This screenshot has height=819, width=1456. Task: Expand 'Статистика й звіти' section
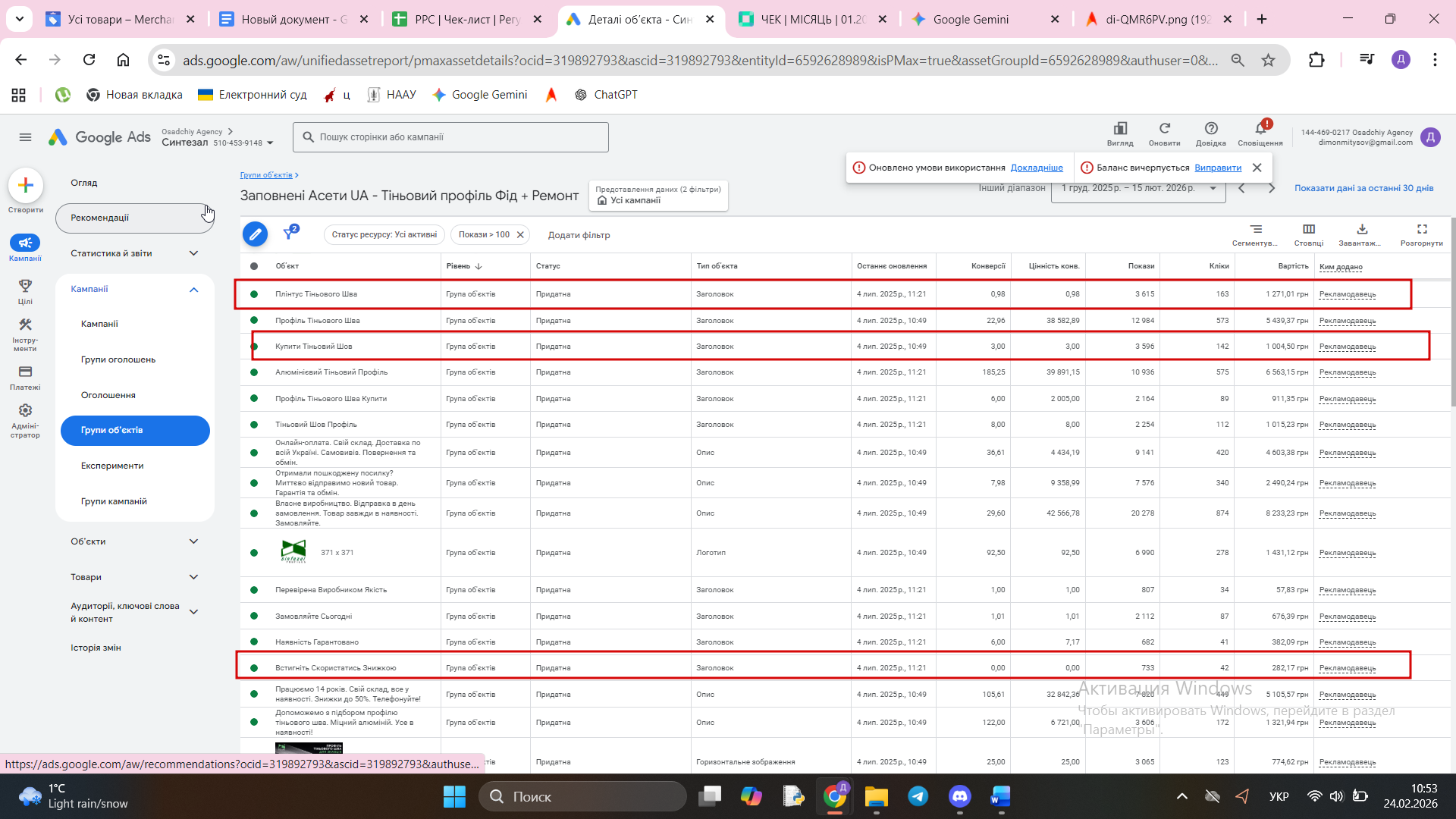coord(193,253)
